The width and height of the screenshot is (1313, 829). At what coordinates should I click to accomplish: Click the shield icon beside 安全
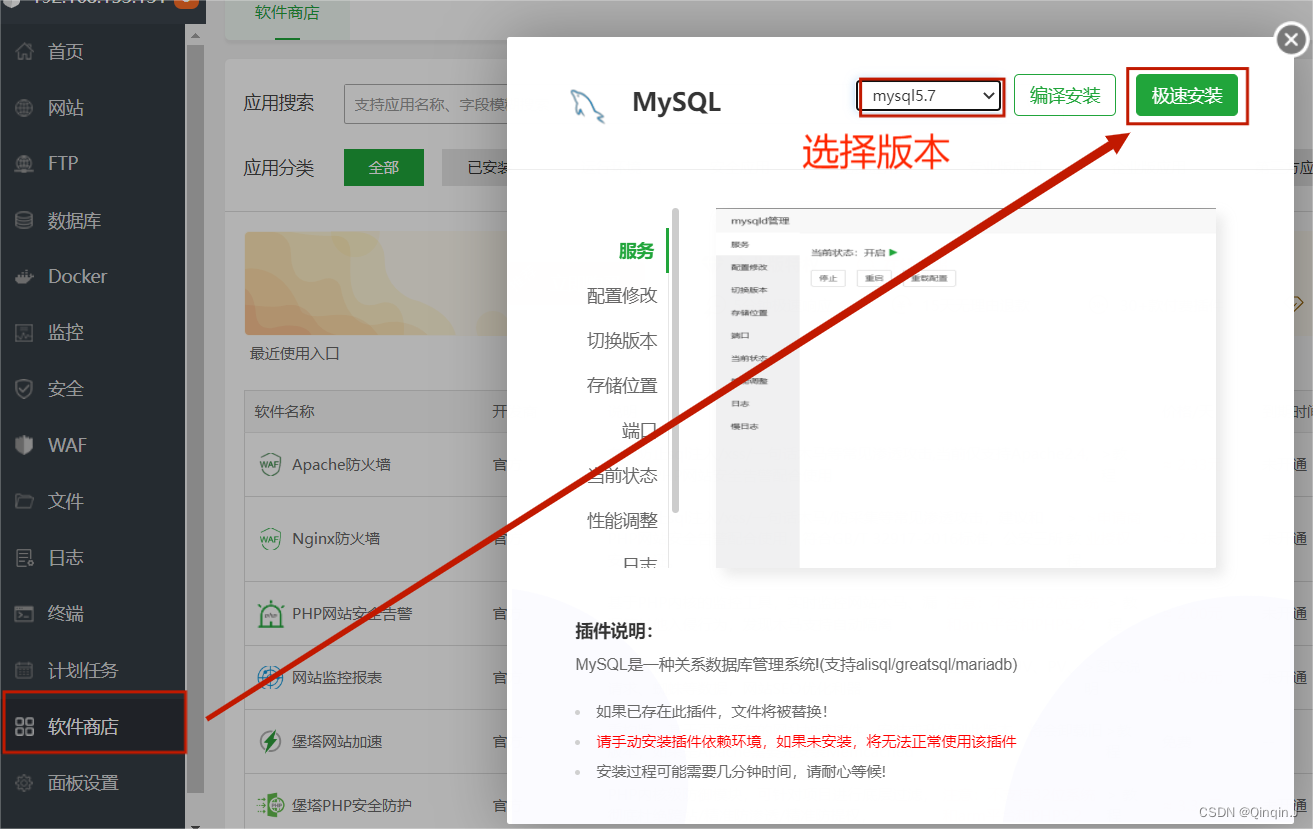click(25, 389)
